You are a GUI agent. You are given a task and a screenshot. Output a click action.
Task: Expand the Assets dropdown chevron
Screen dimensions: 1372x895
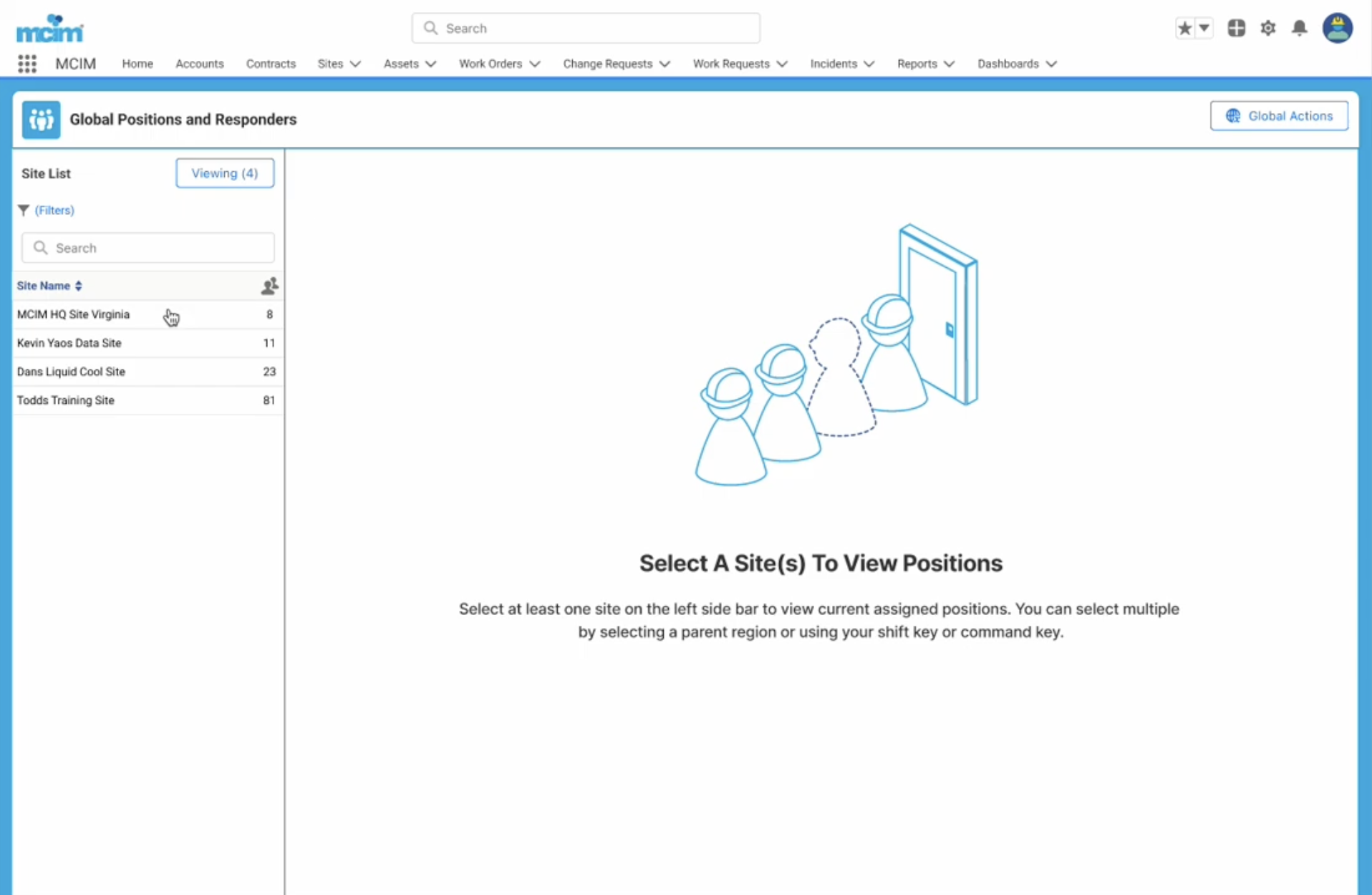pyautogui.click(x=430, y=64)
